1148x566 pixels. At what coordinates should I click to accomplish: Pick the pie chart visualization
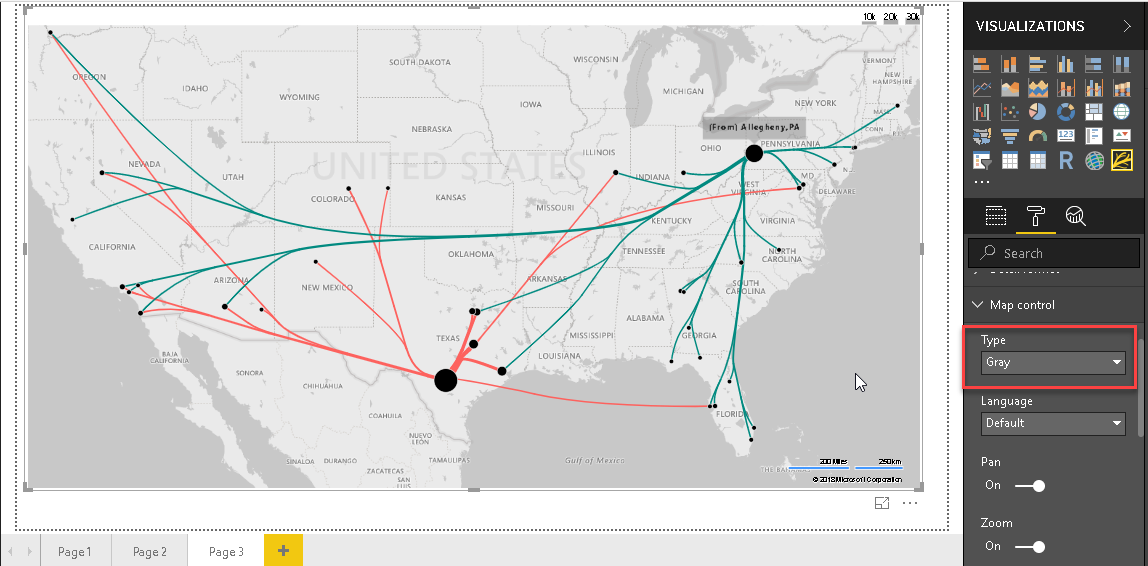(1038, 112)
